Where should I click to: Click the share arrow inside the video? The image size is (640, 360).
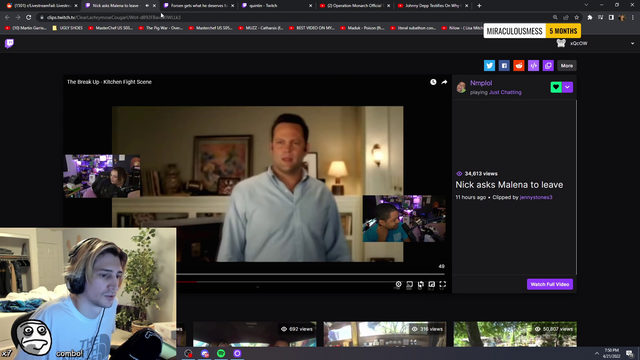click(444, 82)
